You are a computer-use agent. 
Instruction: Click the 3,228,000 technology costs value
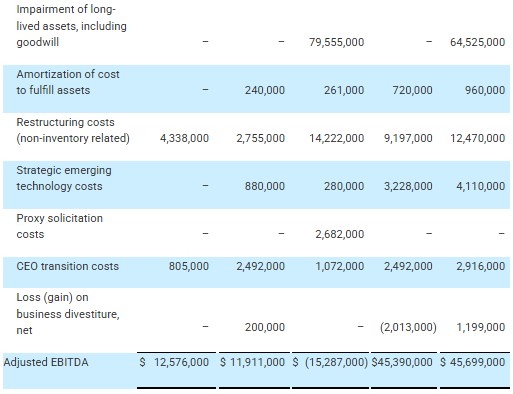pyautogui.click(x=408, y=186)
